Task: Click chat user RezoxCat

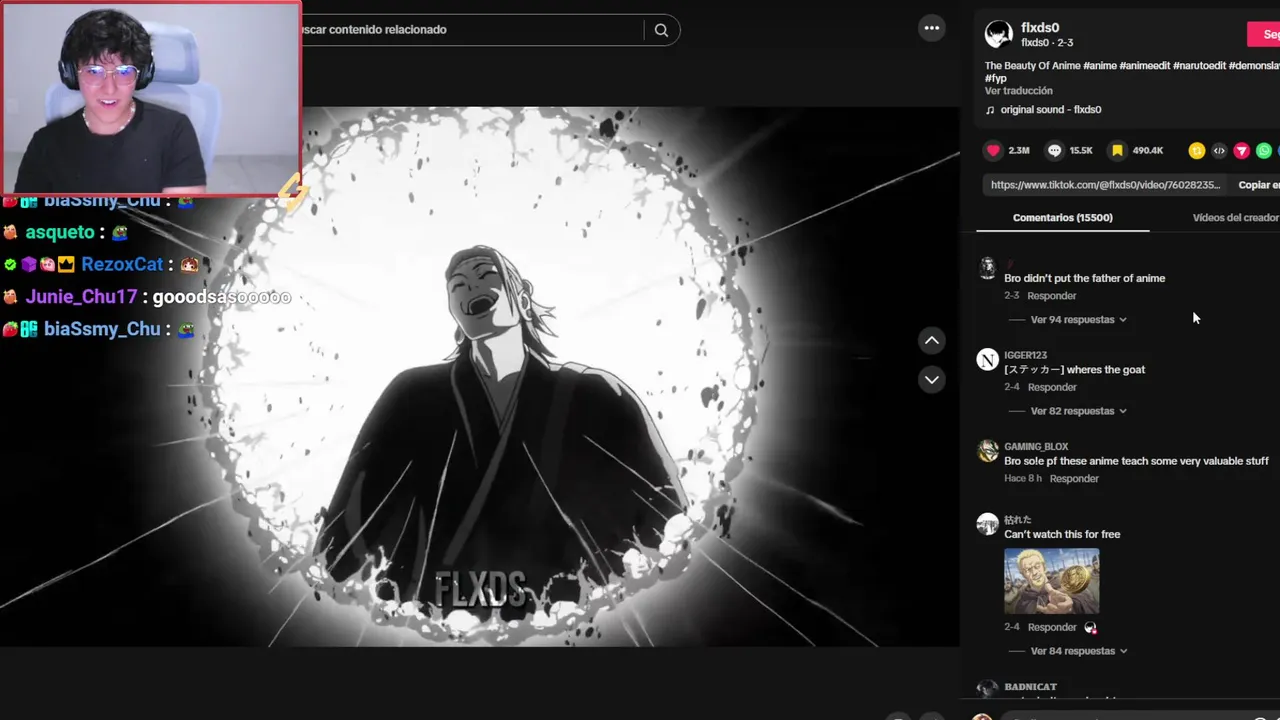Action: pos(122,265)
